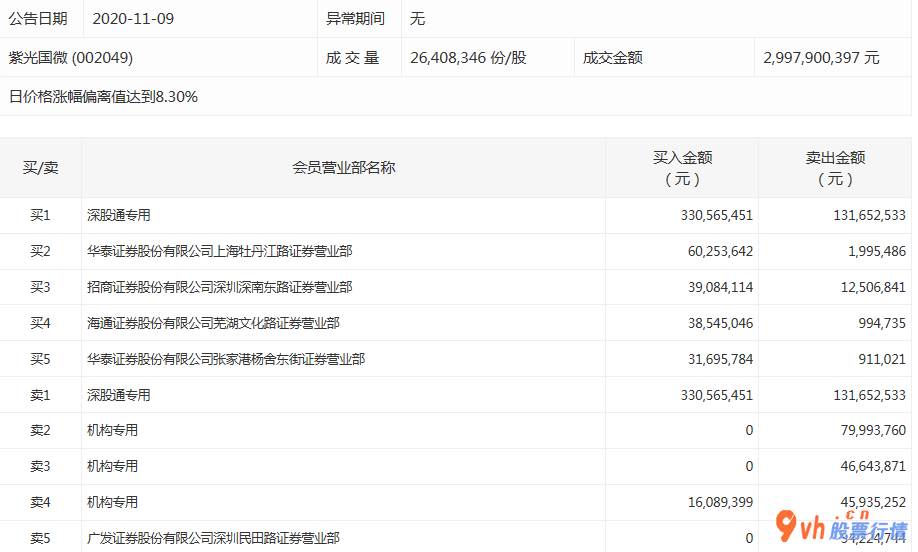Click 海通证券芜湖文化路证券营业部 name
The height and width of the screenshot is (552, 918).
point(213,323)
